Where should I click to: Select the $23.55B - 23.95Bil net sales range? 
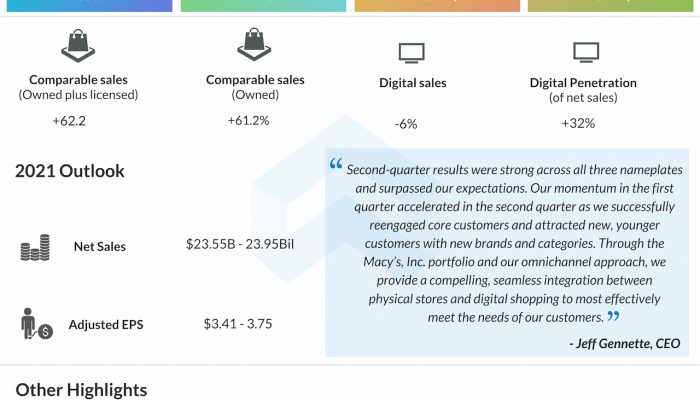[239, 245]
